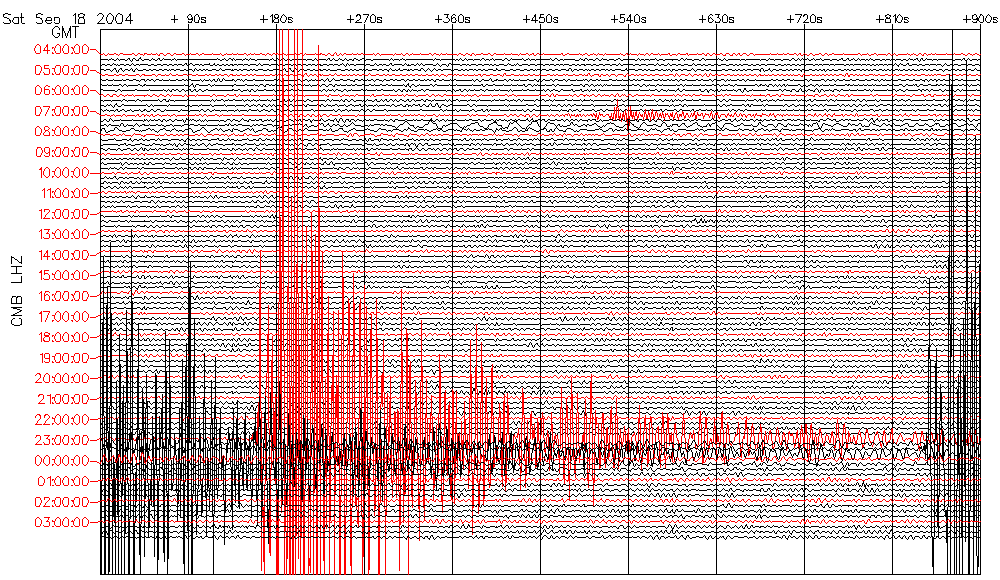
Task: Click the +450s axis label
Action: tap(541, 19)
